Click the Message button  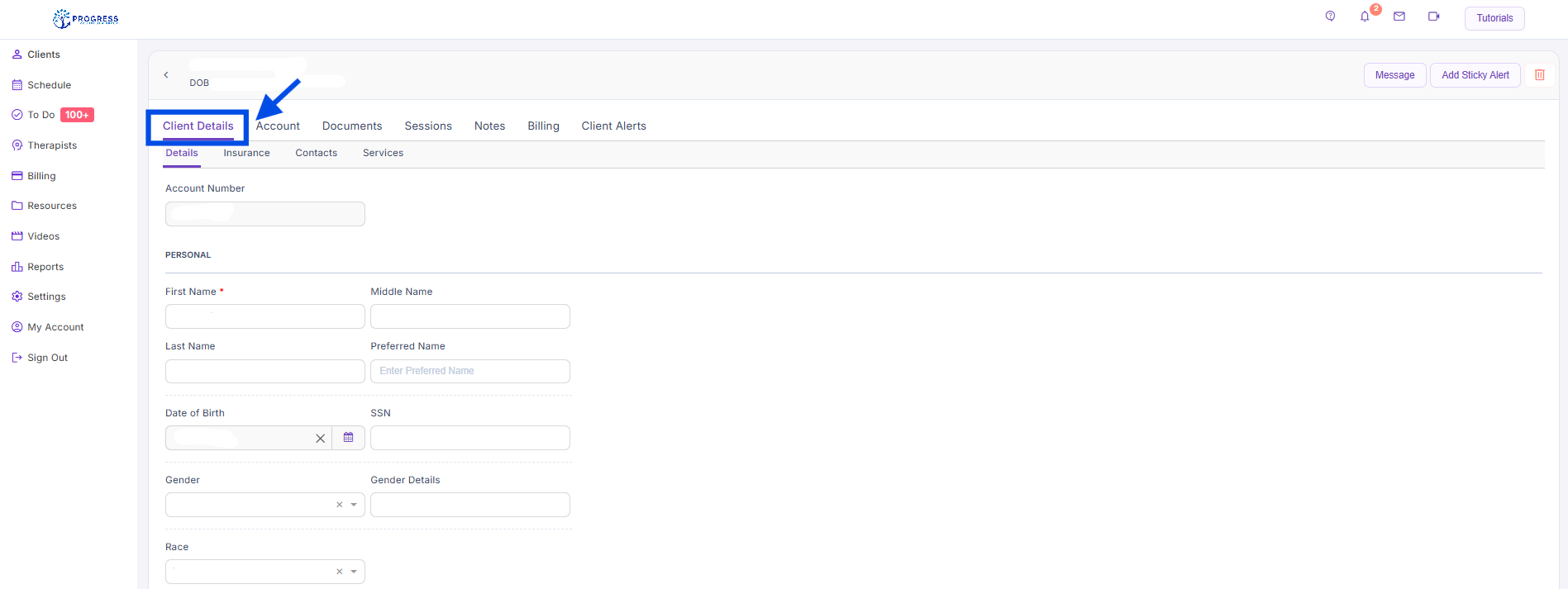[x=1394, y=75]
